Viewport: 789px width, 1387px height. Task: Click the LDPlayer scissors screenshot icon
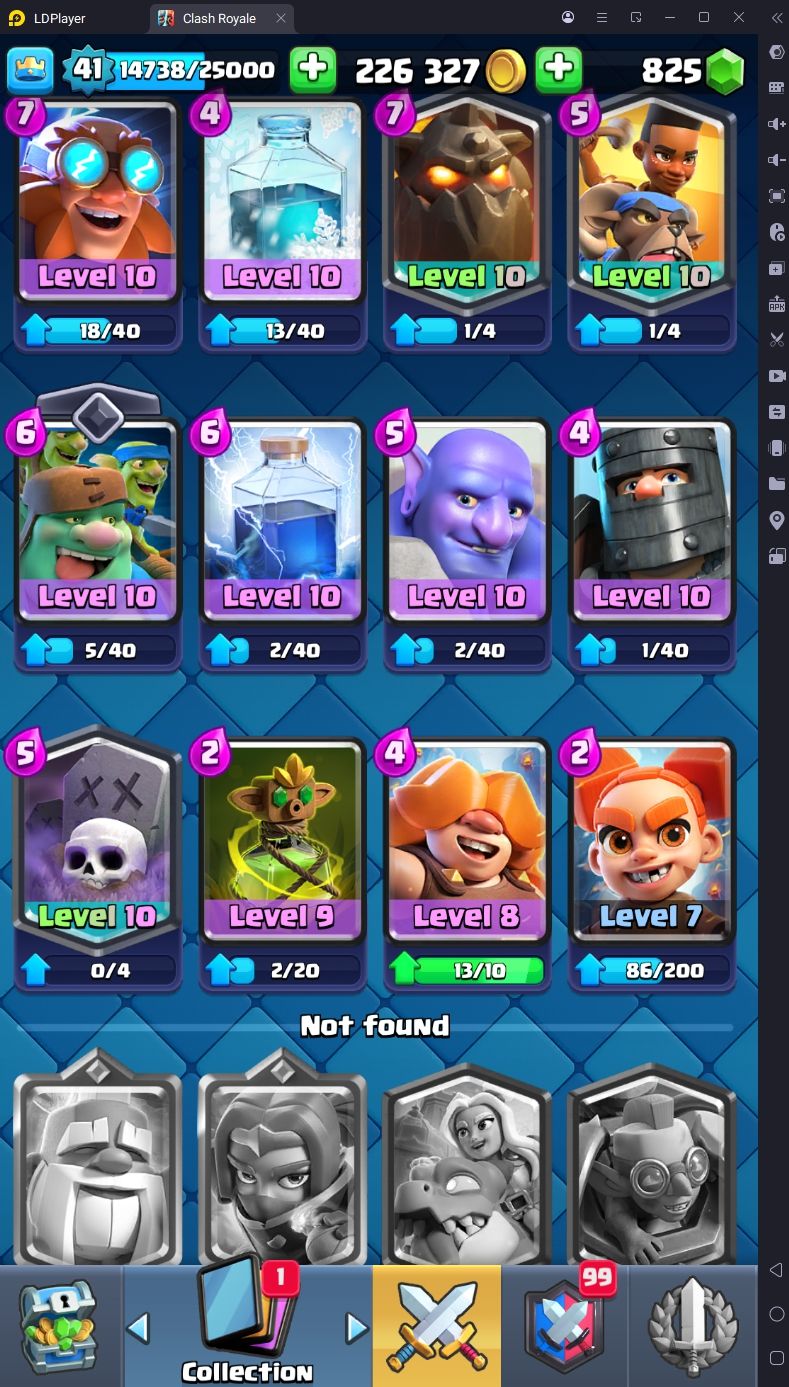(776, 340)
